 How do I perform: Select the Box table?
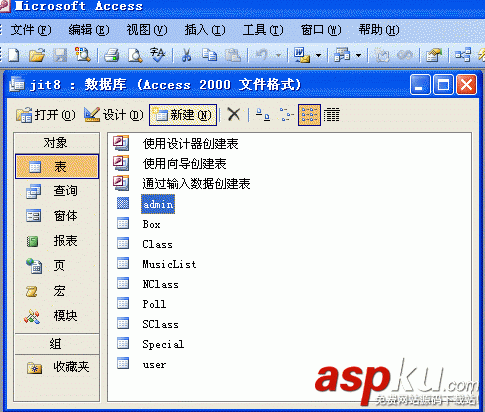coord(152,224)
